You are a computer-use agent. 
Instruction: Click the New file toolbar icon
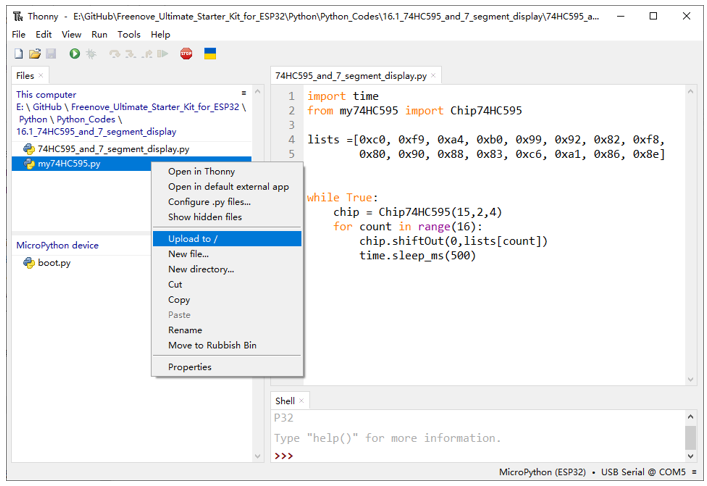18,54
